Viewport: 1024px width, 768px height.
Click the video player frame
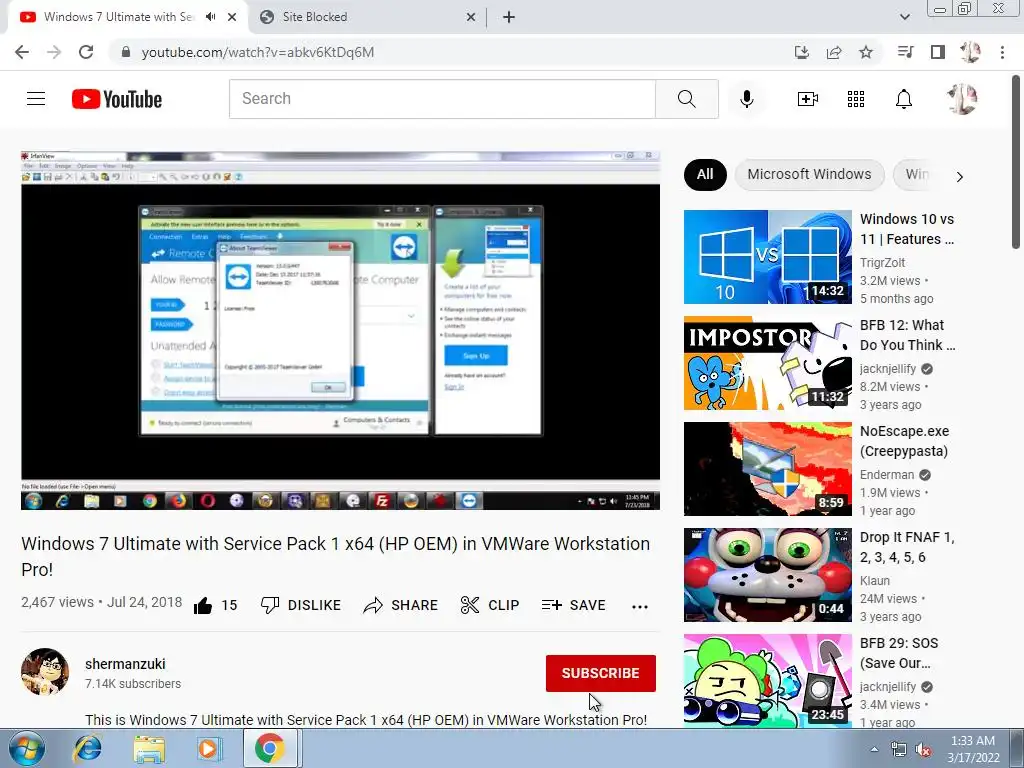[x=340, y=330]
